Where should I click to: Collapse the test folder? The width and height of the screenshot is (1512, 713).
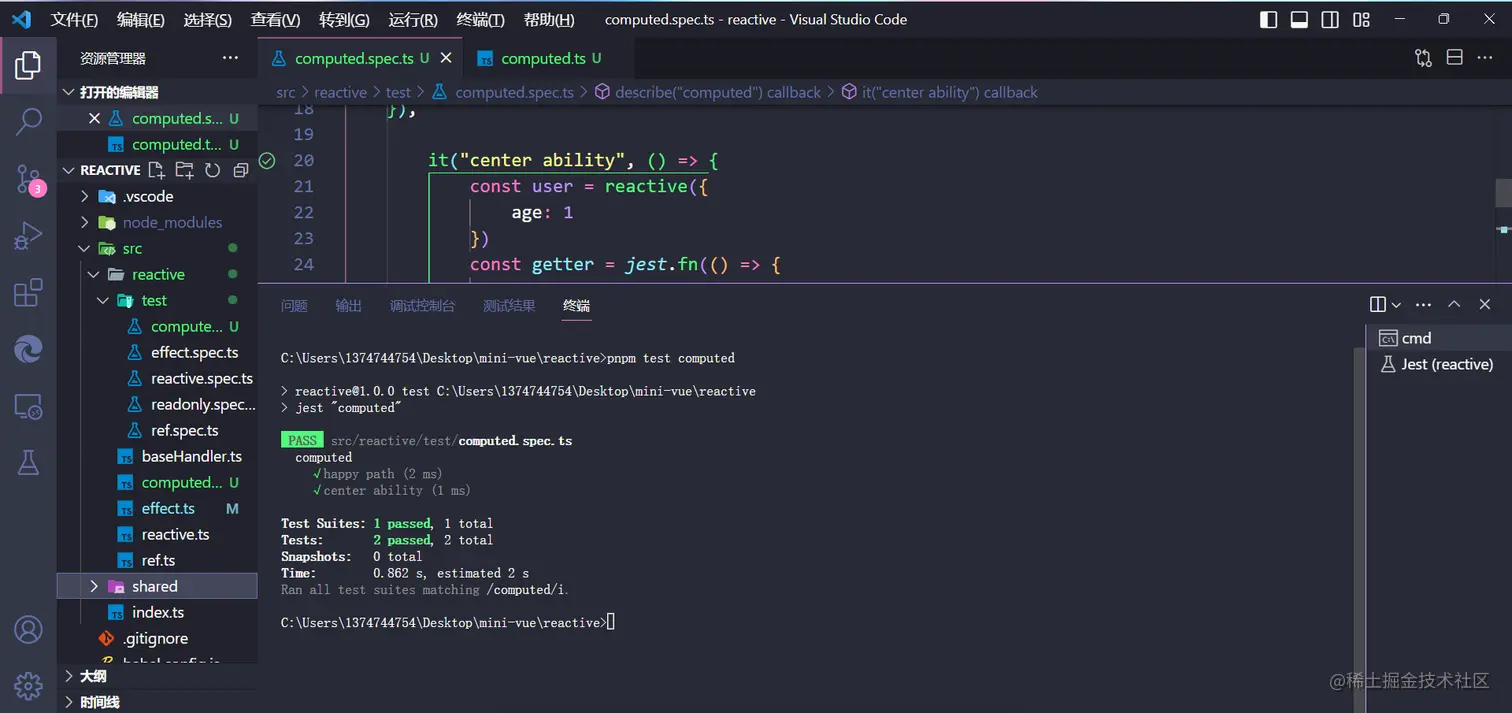click(103, 300)
